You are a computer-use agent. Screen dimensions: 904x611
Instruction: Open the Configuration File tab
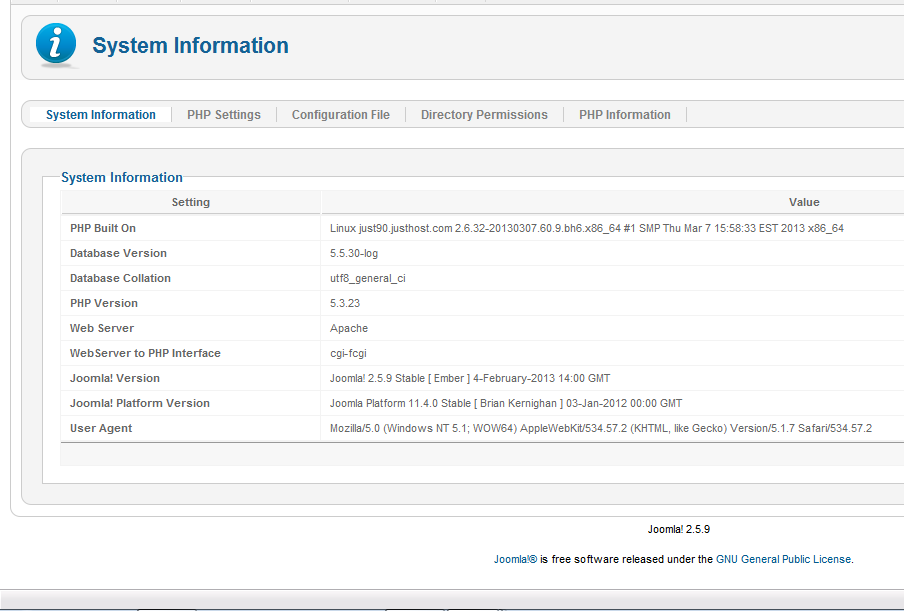(x=340, y=115)
